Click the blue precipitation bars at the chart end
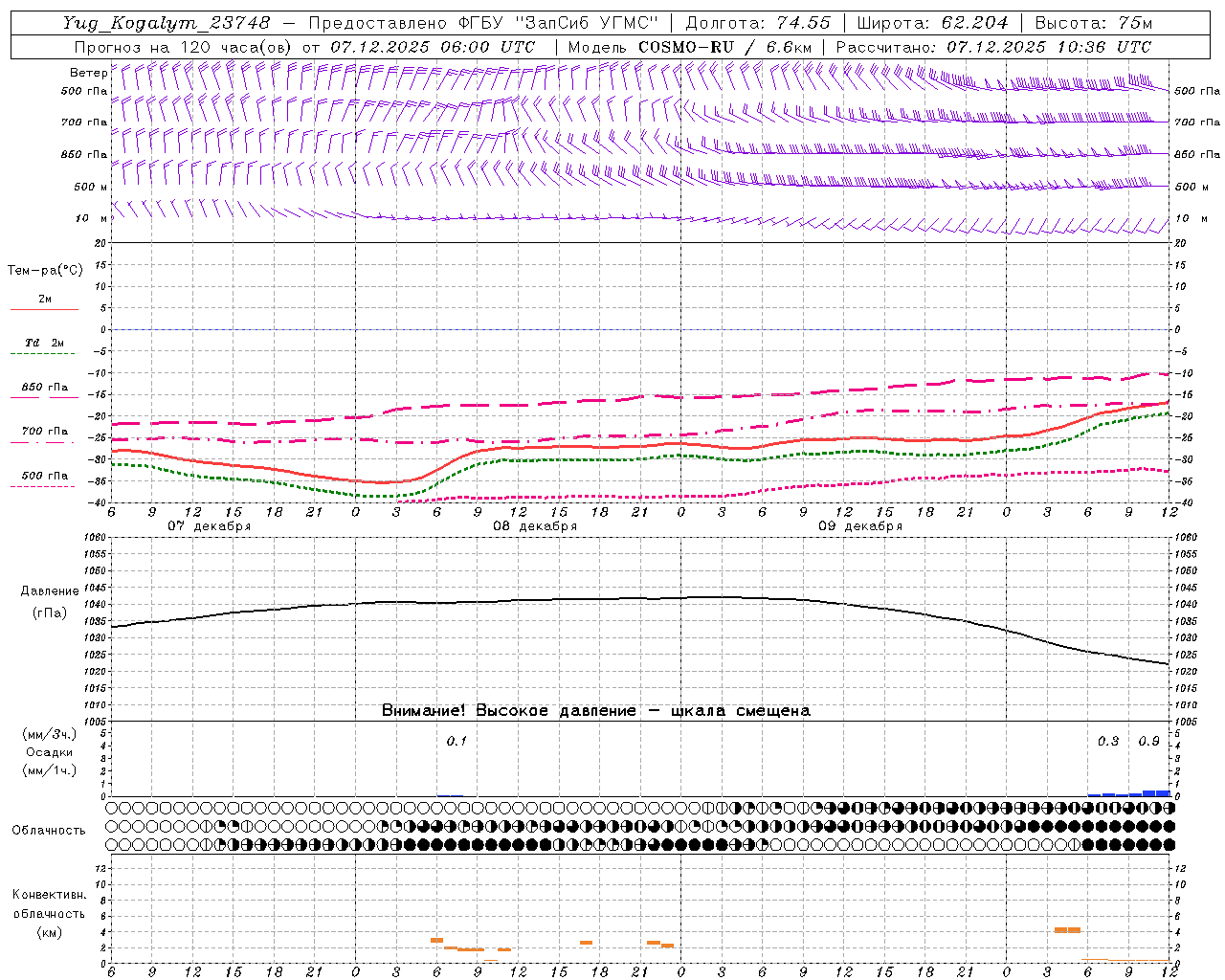This screenshot has width=1225, height=980. coord(1129,793)
